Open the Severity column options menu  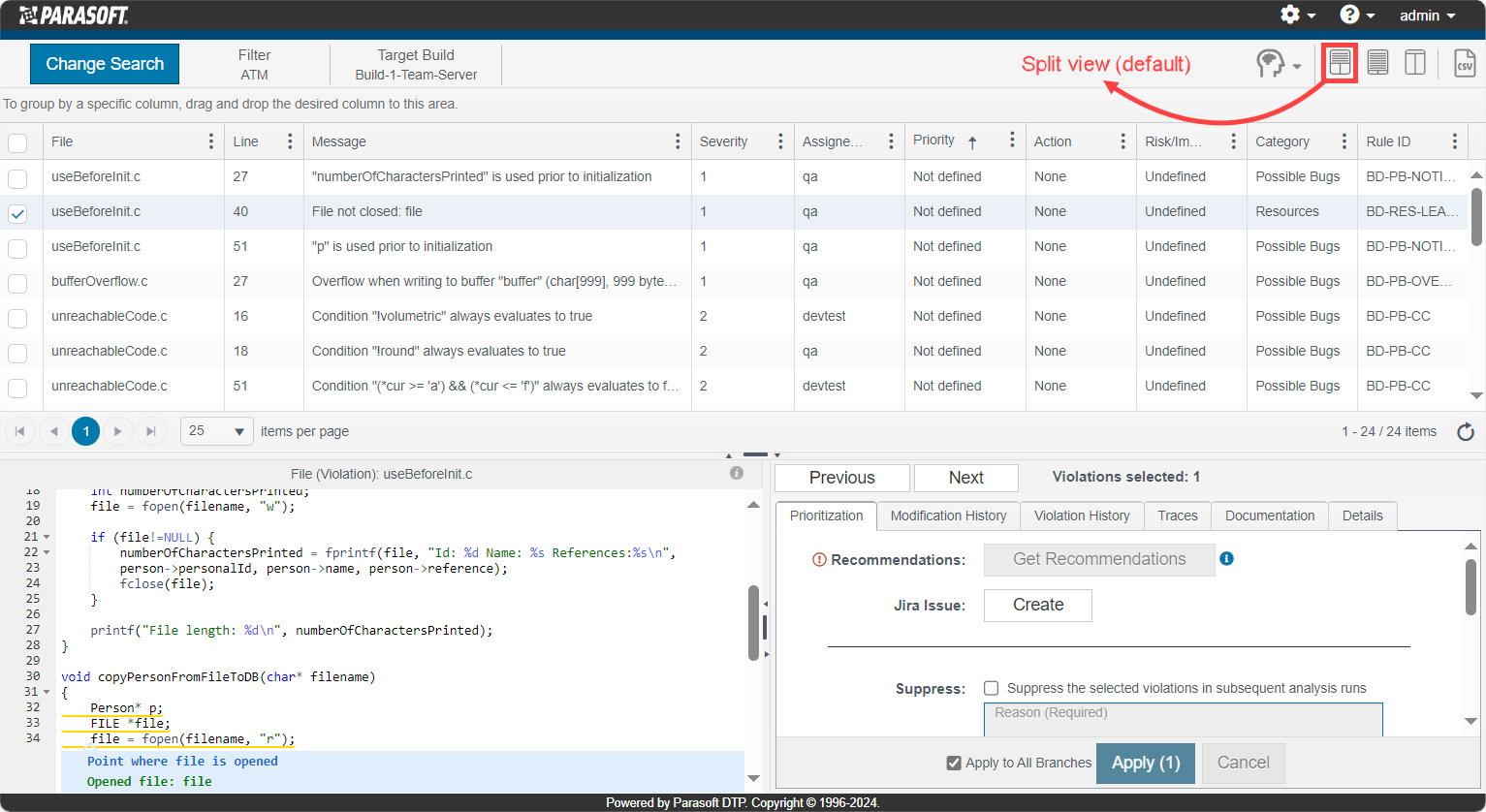780,141
